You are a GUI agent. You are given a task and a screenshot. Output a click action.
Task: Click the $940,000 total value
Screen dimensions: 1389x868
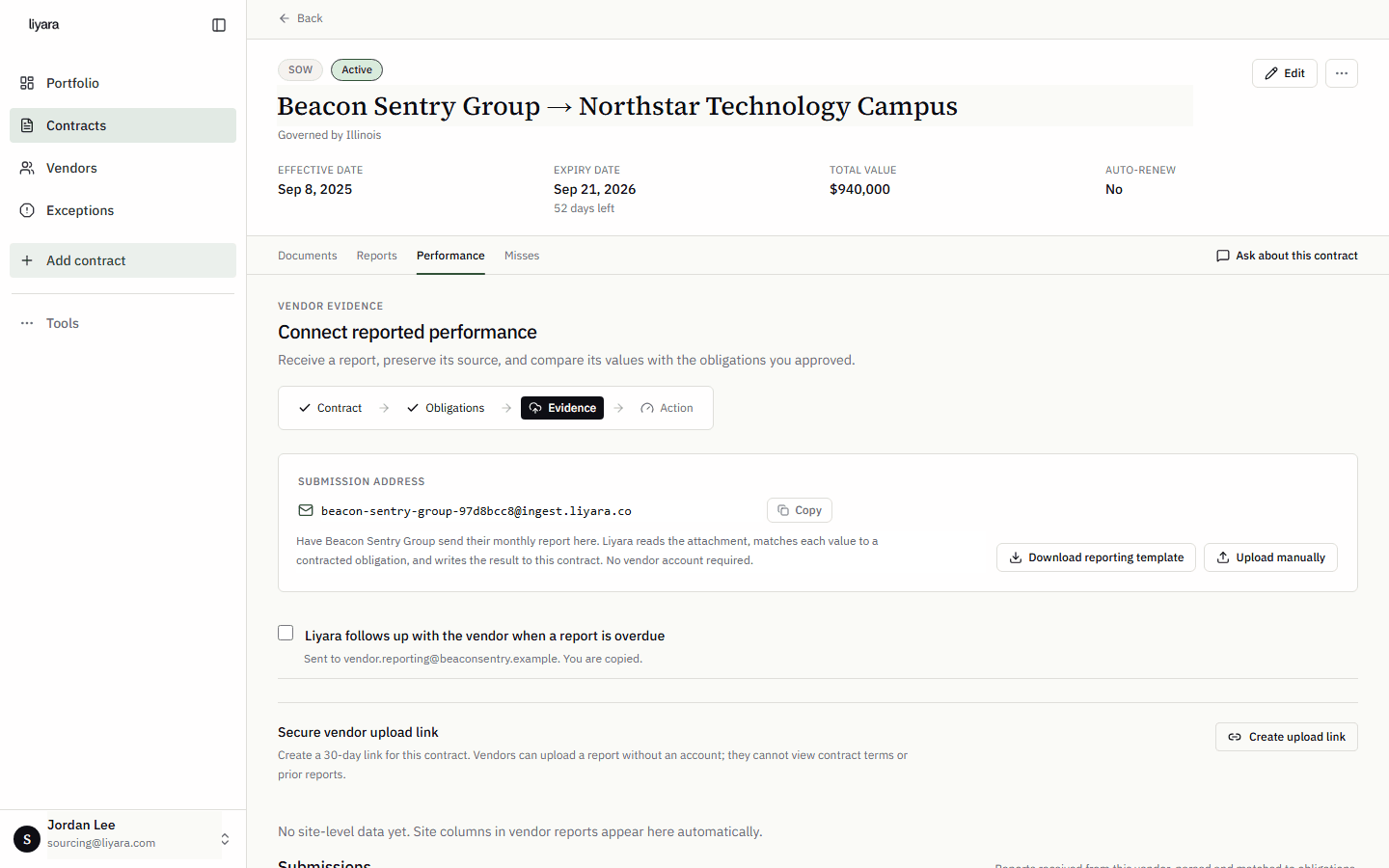(859, 189)
